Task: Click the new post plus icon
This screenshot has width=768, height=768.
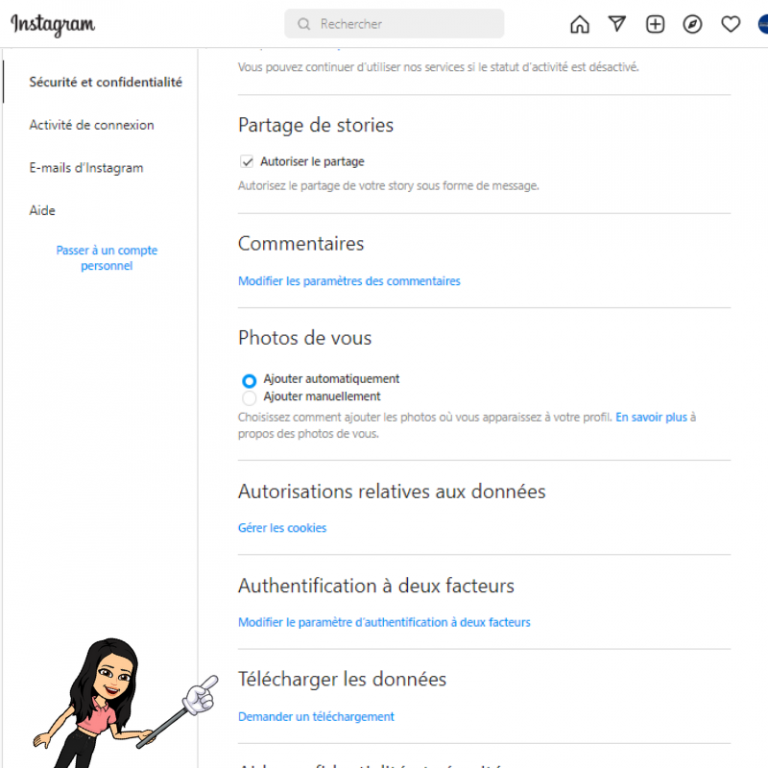Action: tap(655, 24)
